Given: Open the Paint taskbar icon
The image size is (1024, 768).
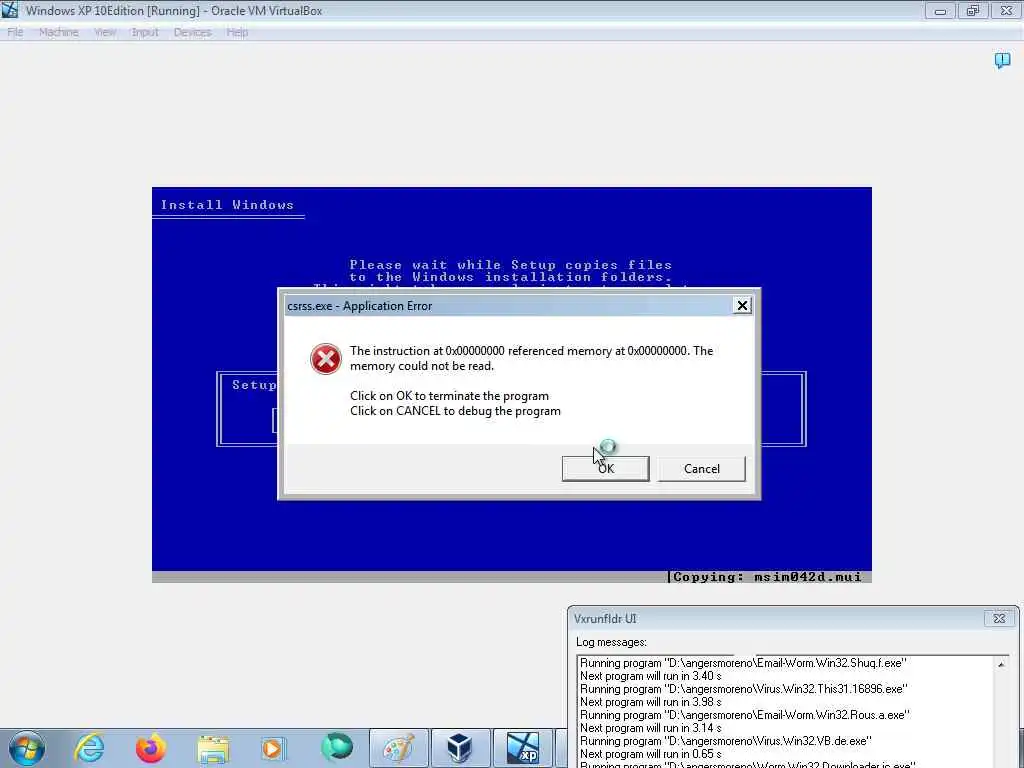Looking at the screenshot, I should click(x=398, y=748).
